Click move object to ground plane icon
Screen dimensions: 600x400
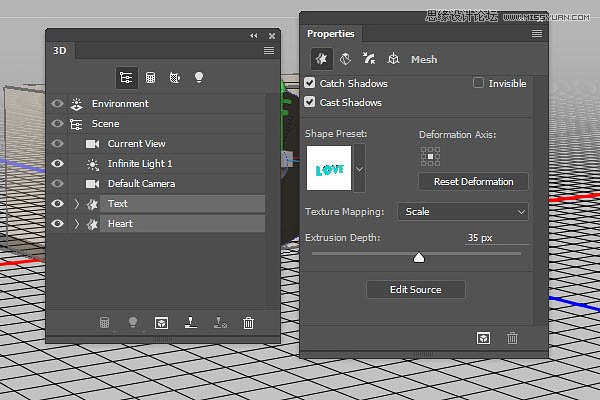(x=191, y=322)
